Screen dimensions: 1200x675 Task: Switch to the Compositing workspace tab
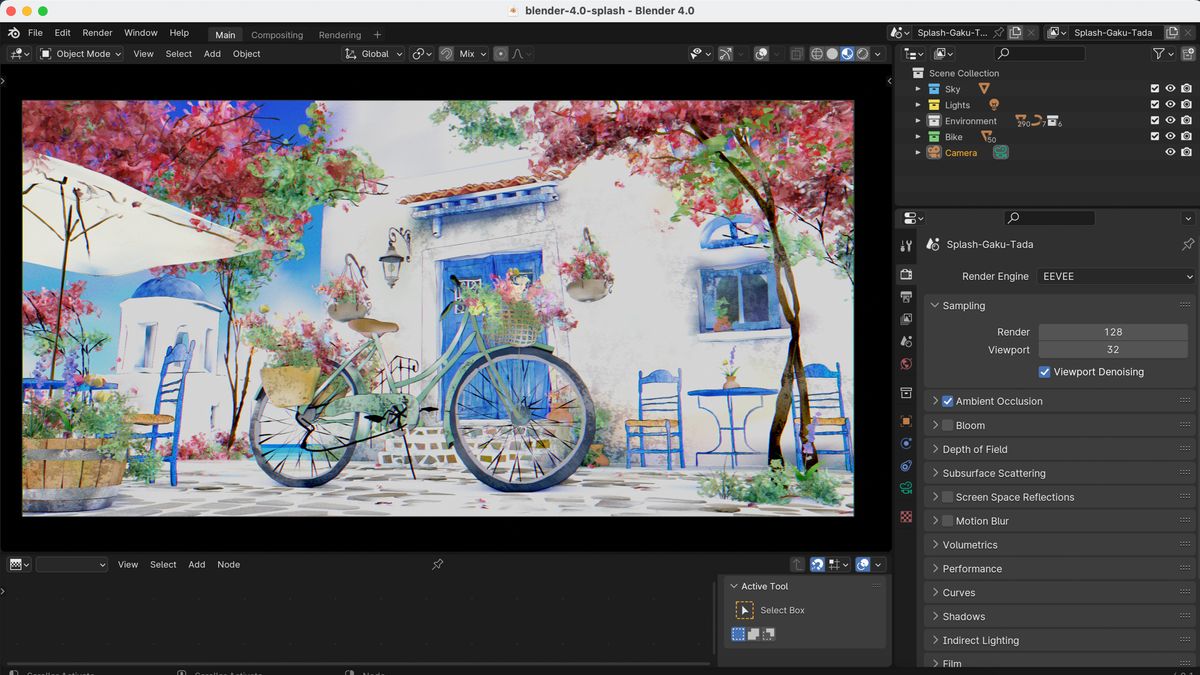click(277, 34)
